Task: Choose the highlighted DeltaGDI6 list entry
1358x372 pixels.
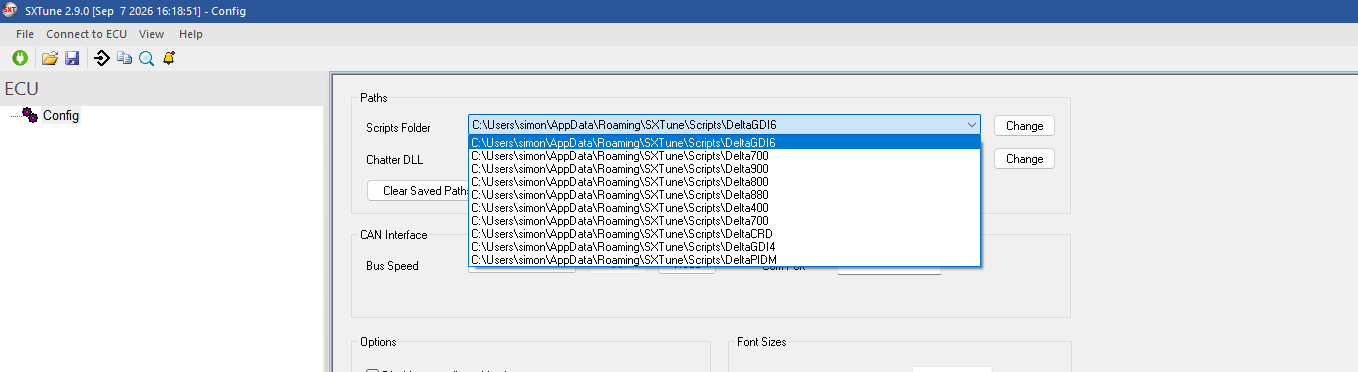Action: coord(724,142)
